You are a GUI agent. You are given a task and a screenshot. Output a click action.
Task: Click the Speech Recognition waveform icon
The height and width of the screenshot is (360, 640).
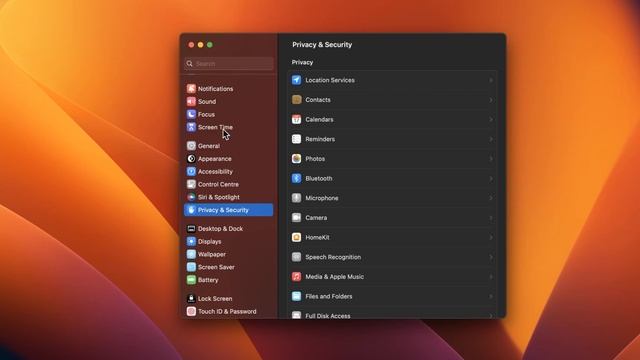[x=296, y=257]
